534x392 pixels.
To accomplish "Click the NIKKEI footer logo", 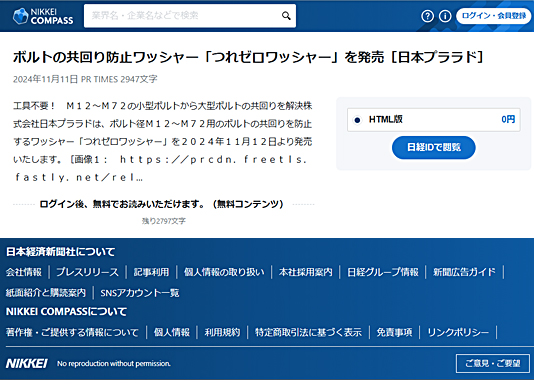I will click(x=27, y=363).
